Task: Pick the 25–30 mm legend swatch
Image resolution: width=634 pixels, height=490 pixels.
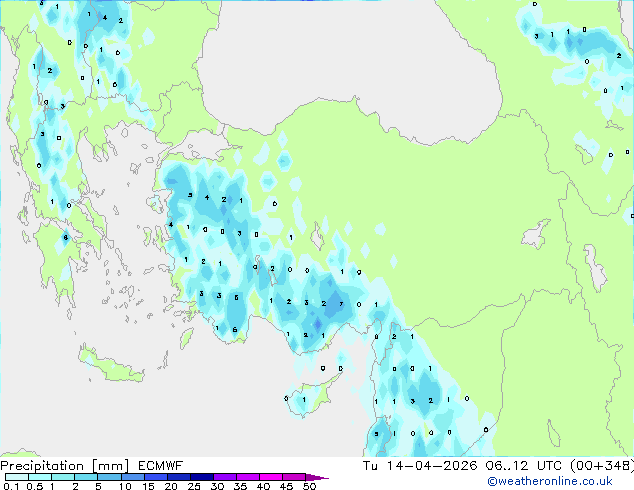Action: [201, 477]
